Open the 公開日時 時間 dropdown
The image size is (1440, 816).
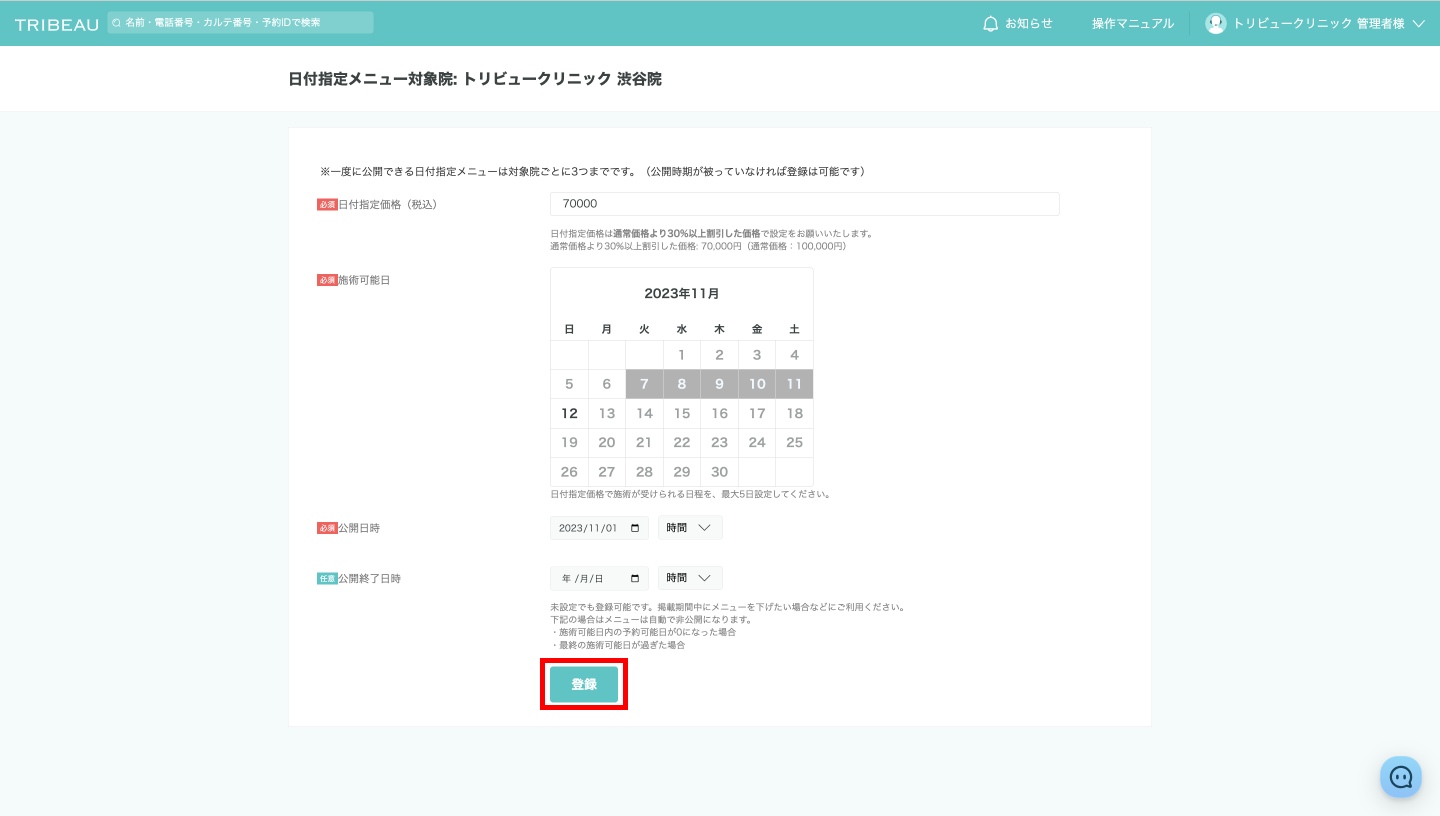click(x=690, y=528)
